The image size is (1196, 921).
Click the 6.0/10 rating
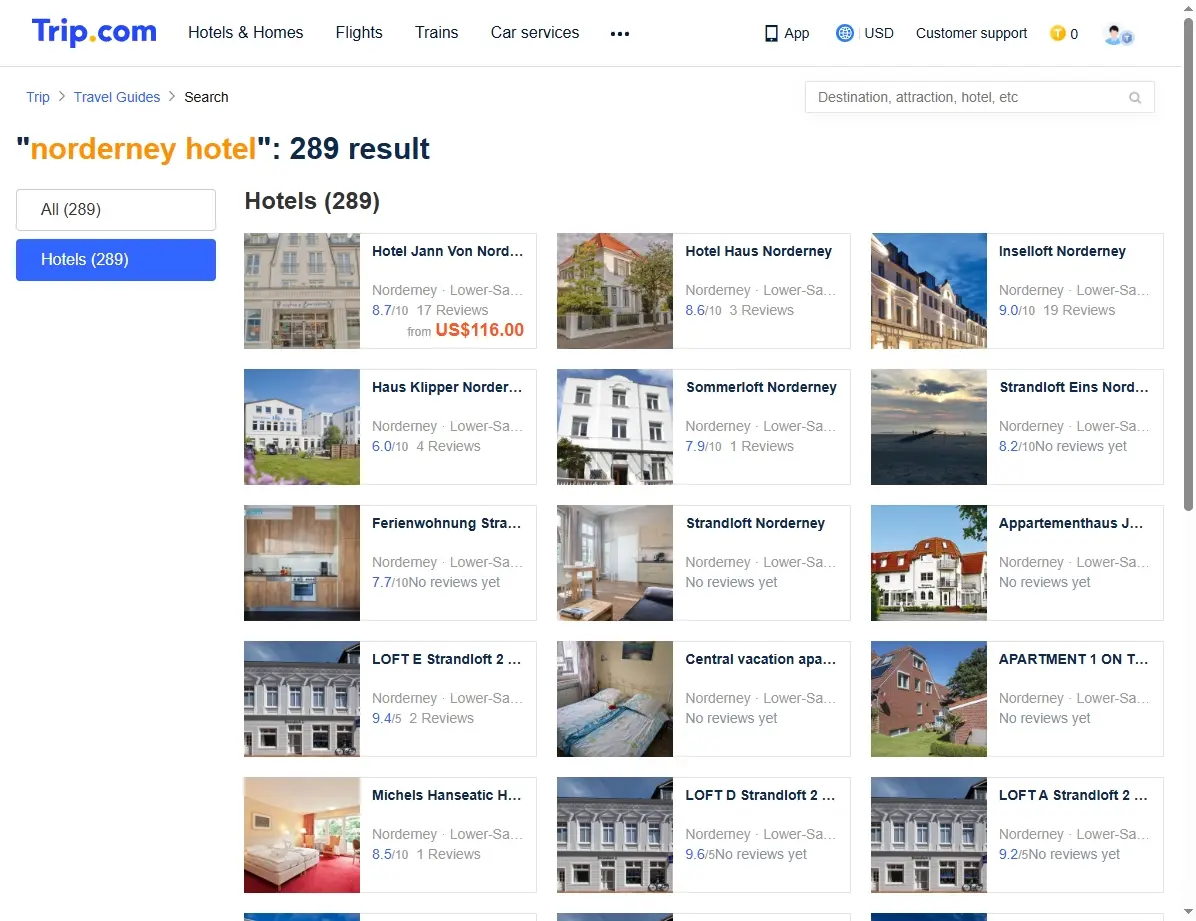[x=390, y=446]
